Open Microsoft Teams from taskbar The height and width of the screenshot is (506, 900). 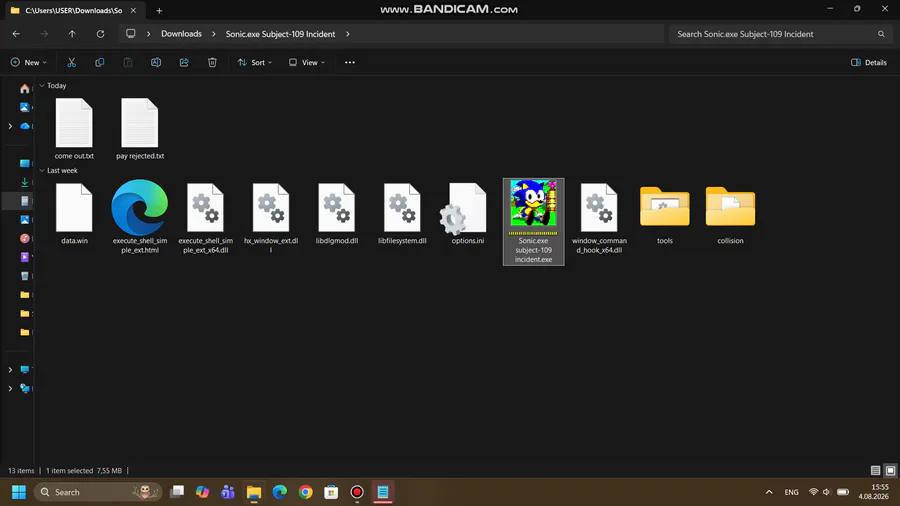click(228, 492)
